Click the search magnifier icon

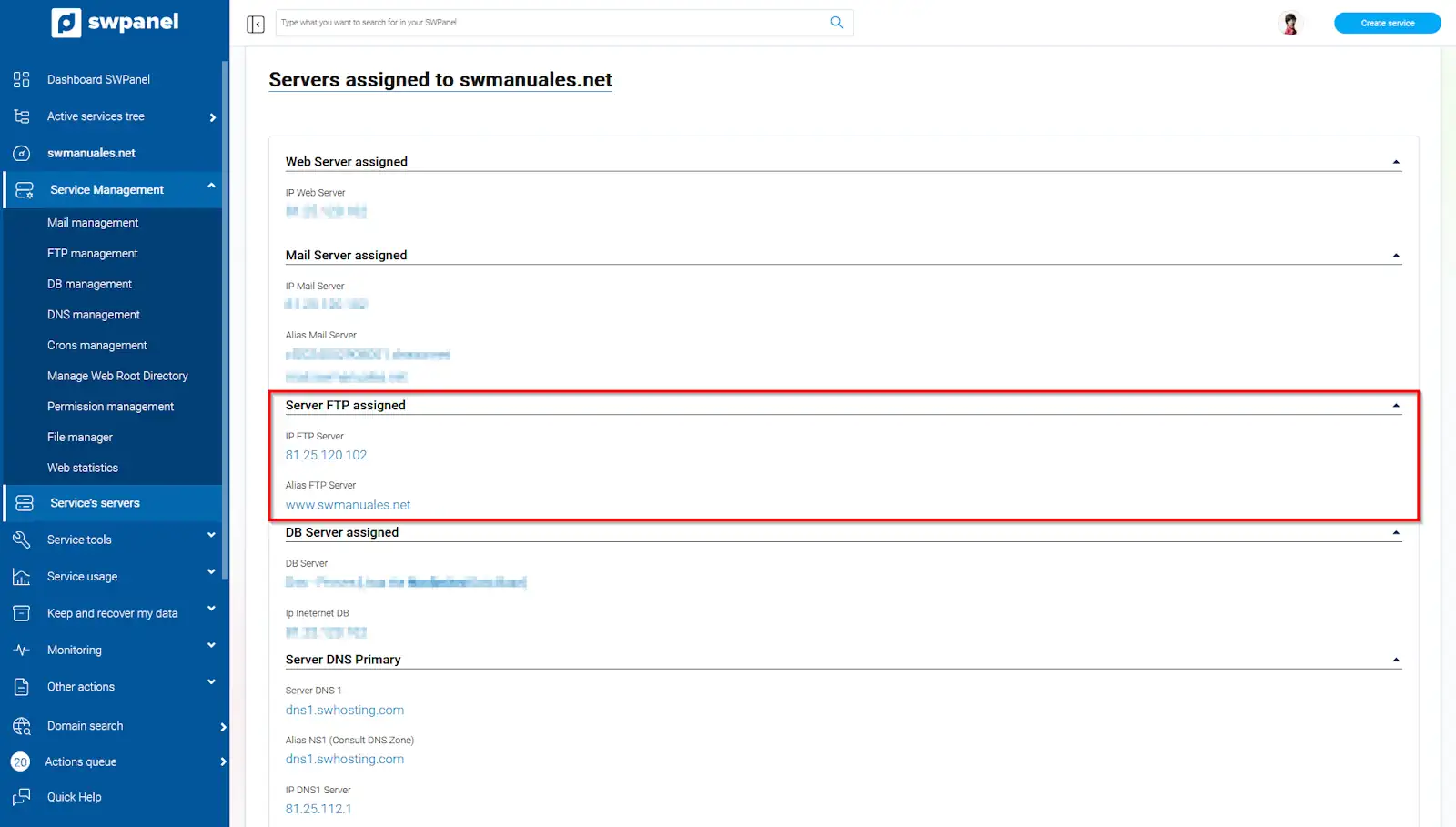(836, 23)
